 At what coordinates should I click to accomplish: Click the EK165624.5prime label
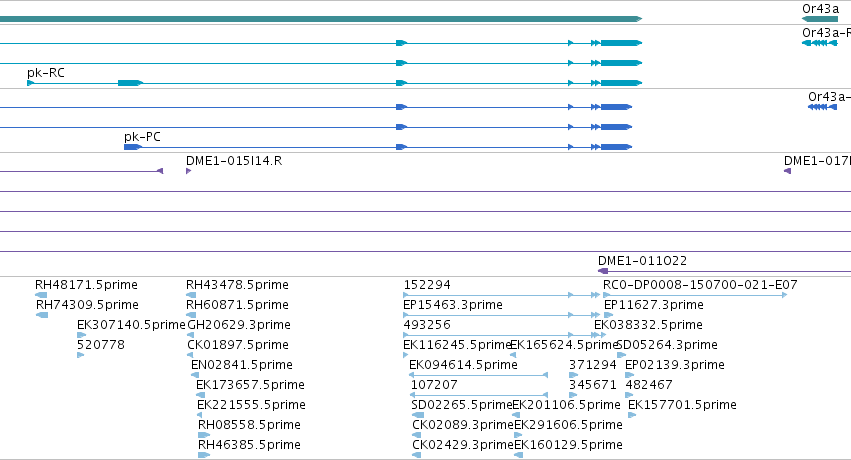coord(564,345)
